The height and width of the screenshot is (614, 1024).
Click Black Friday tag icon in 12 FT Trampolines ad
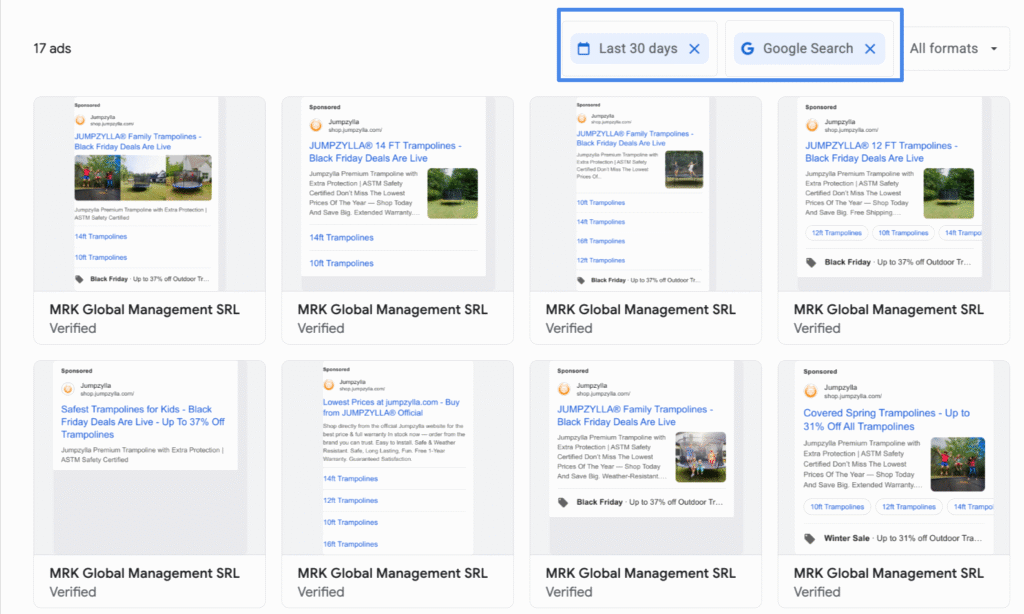811,262
